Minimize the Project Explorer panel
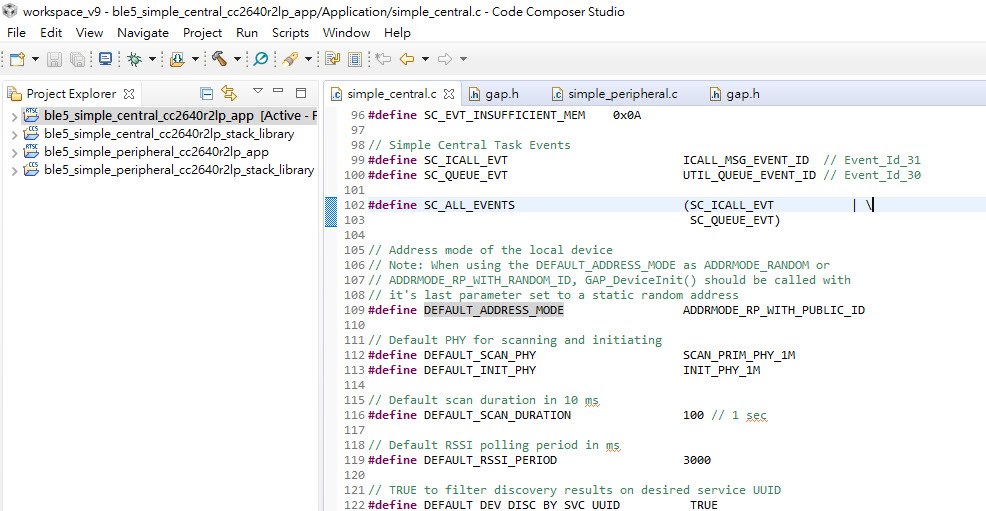This screenshot has width=986, height=511. 279,91
